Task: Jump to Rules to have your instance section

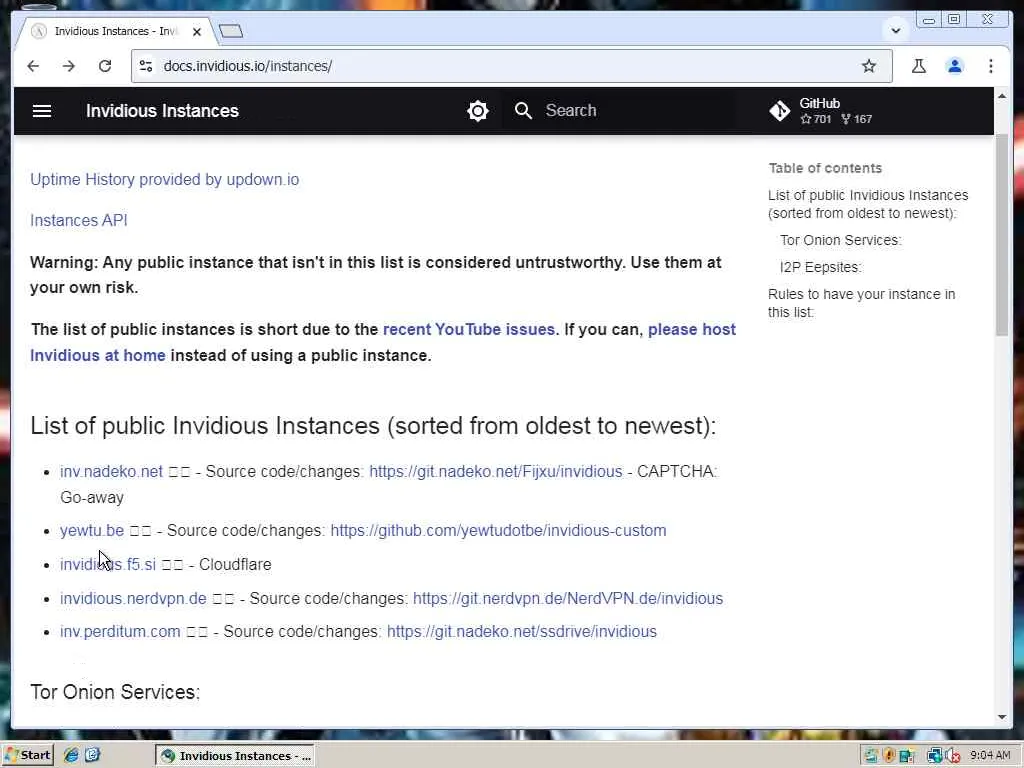Action: [x=861, y=303]
